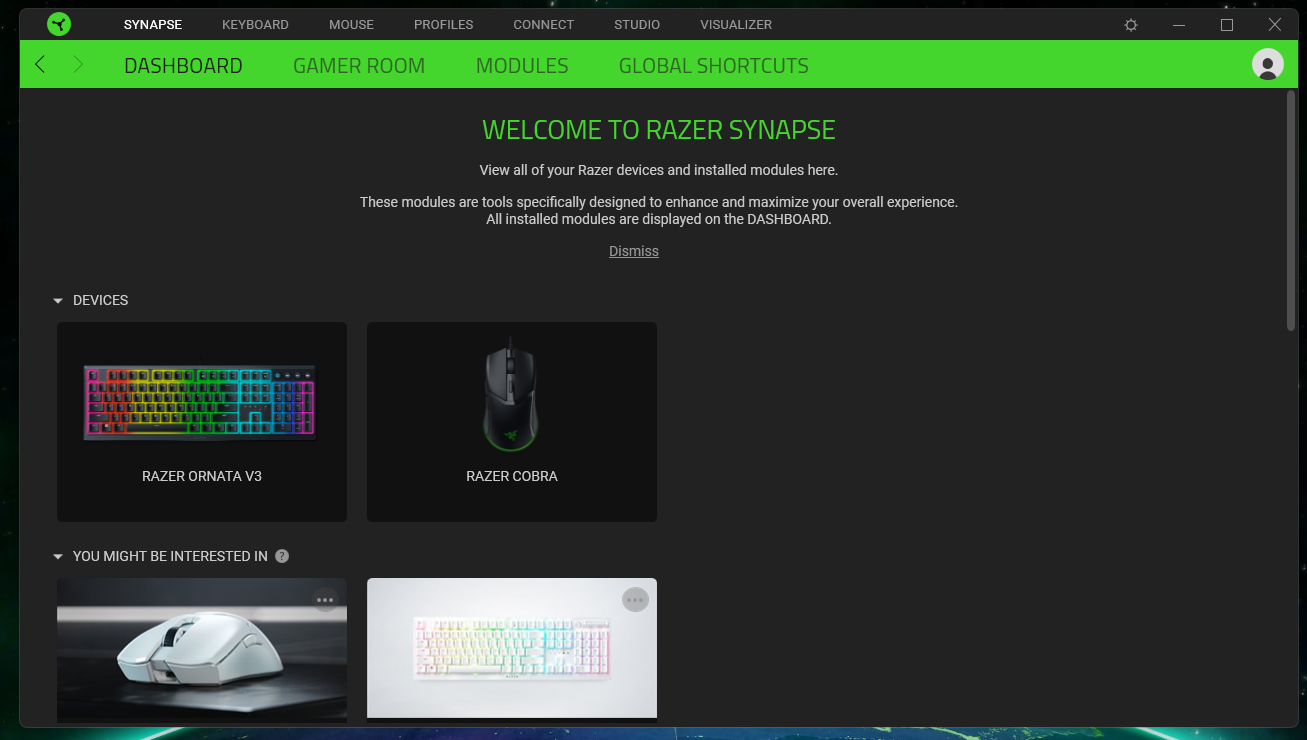Open options menu on white mouse card

tap(325, 600)
